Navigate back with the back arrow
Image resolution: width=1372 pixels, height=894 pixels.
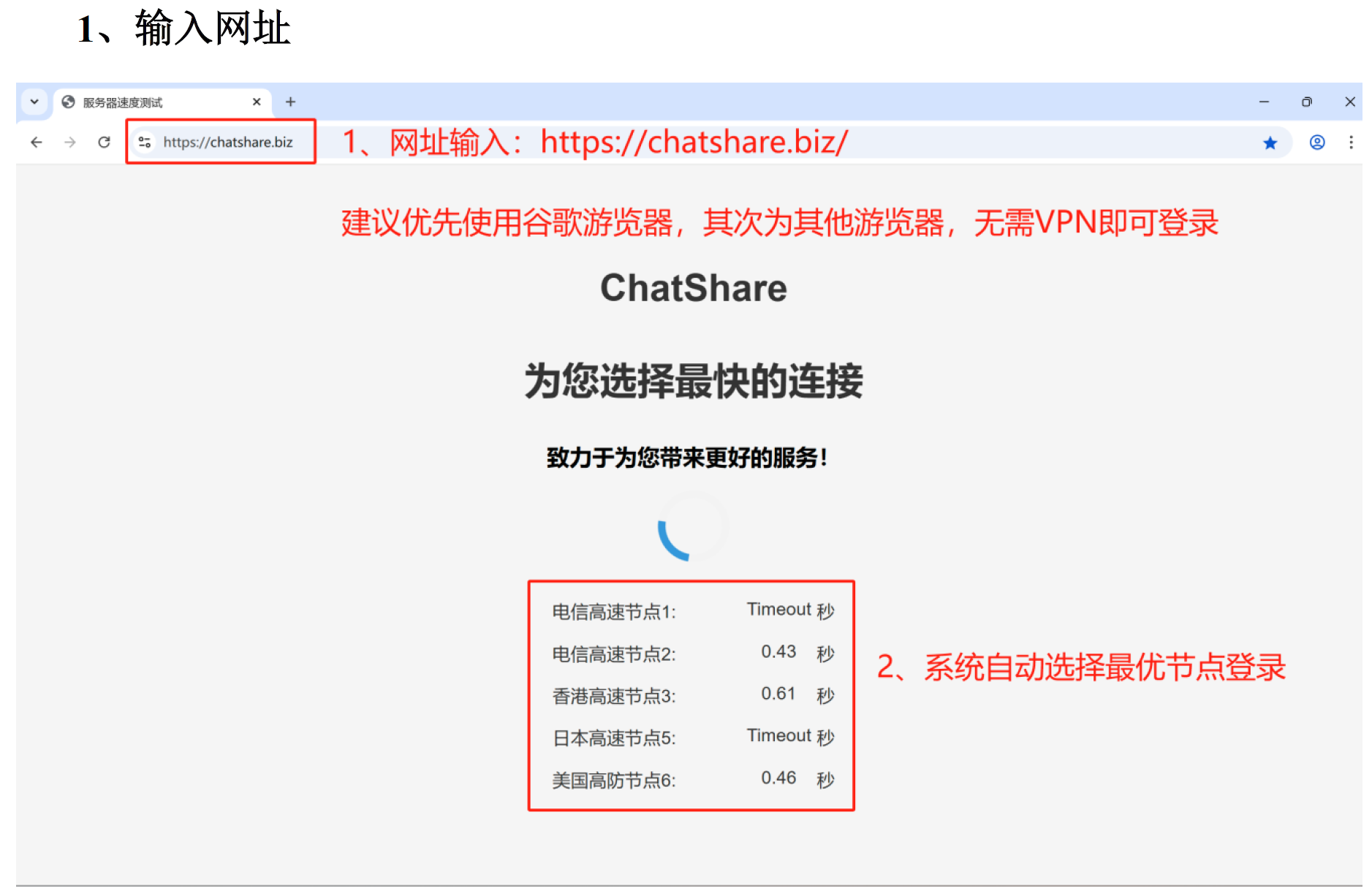pos(37,143)
